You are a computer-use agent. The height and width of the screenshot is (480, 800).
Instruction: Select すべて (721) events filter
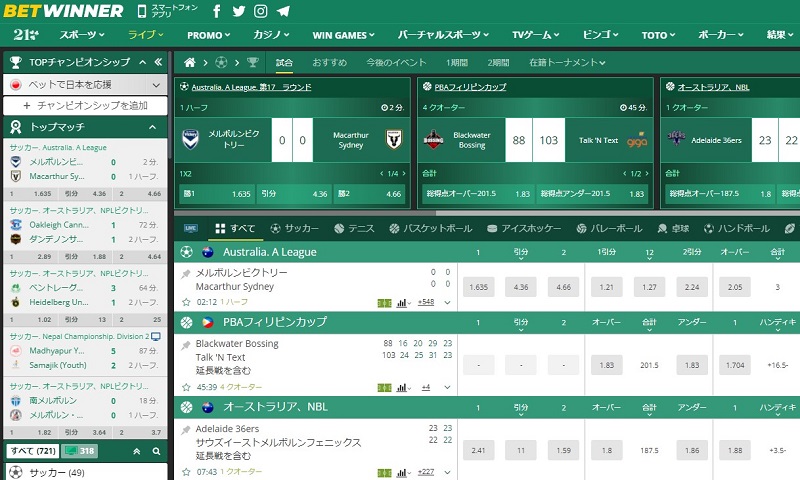tap(33, 451)
